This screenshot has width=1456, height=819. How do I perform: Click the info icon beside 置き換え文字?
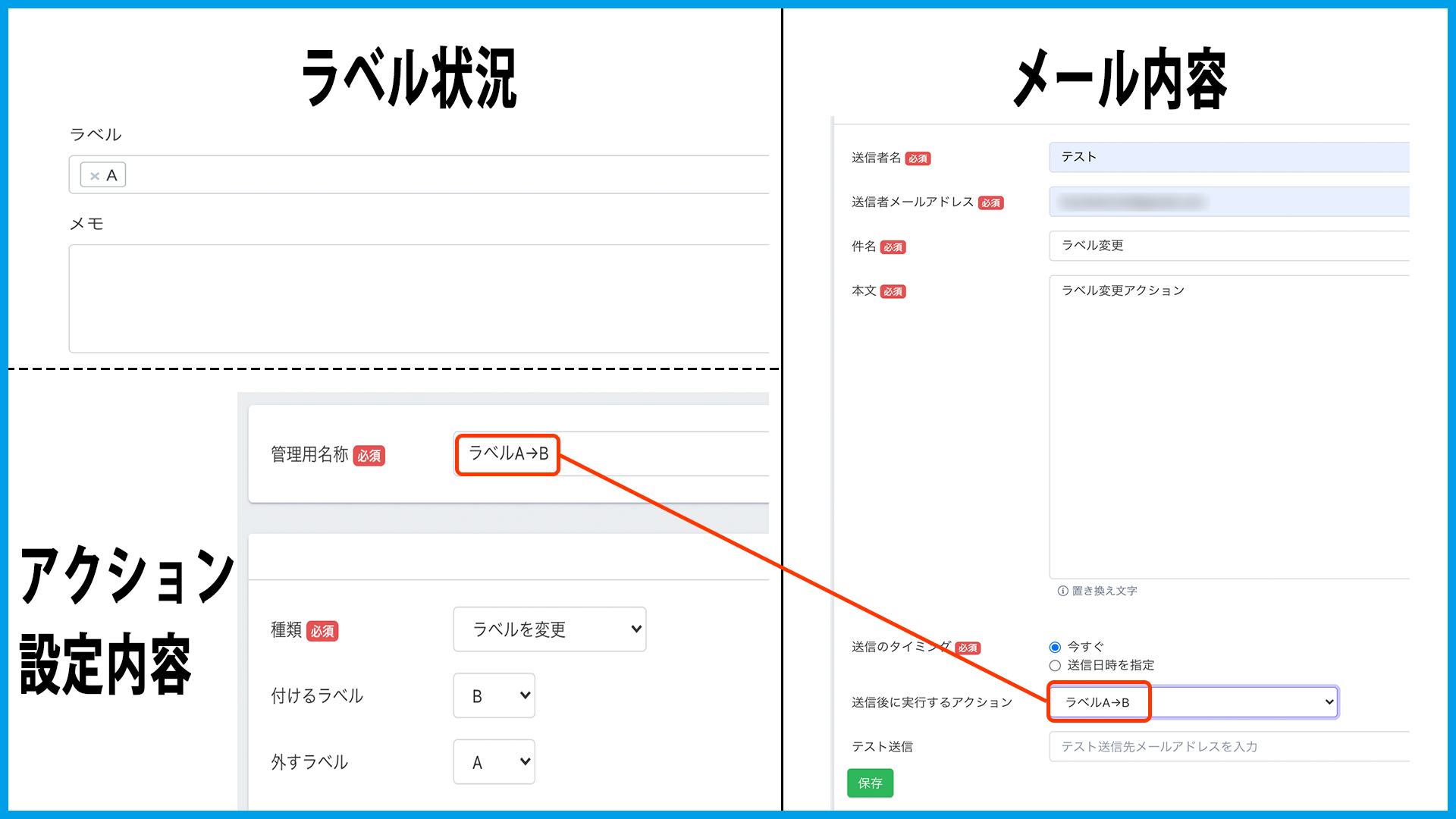click(1062, 591)
